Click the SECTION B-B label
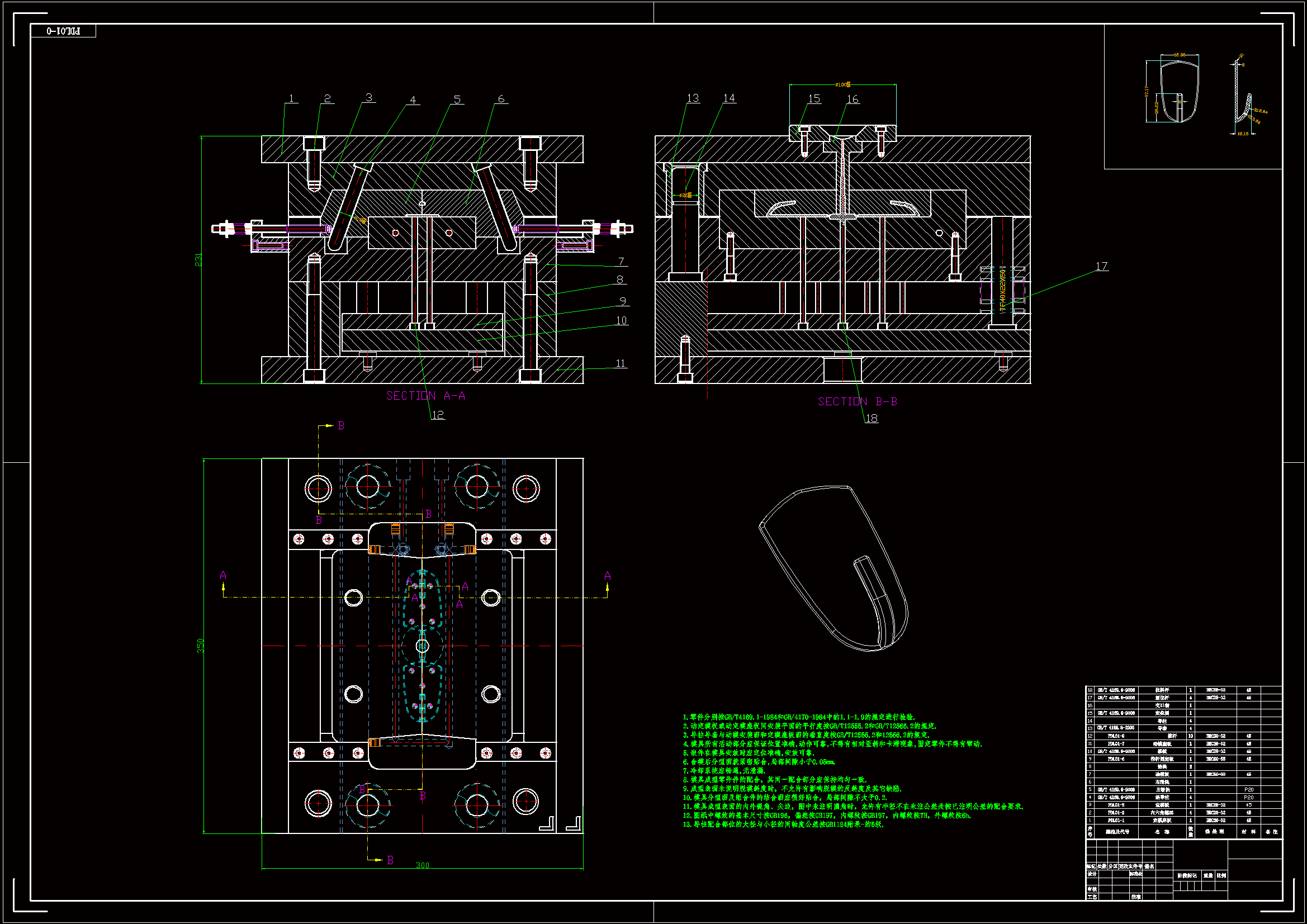The width and height of the screenshot is (1307, 924). [858, 401]
